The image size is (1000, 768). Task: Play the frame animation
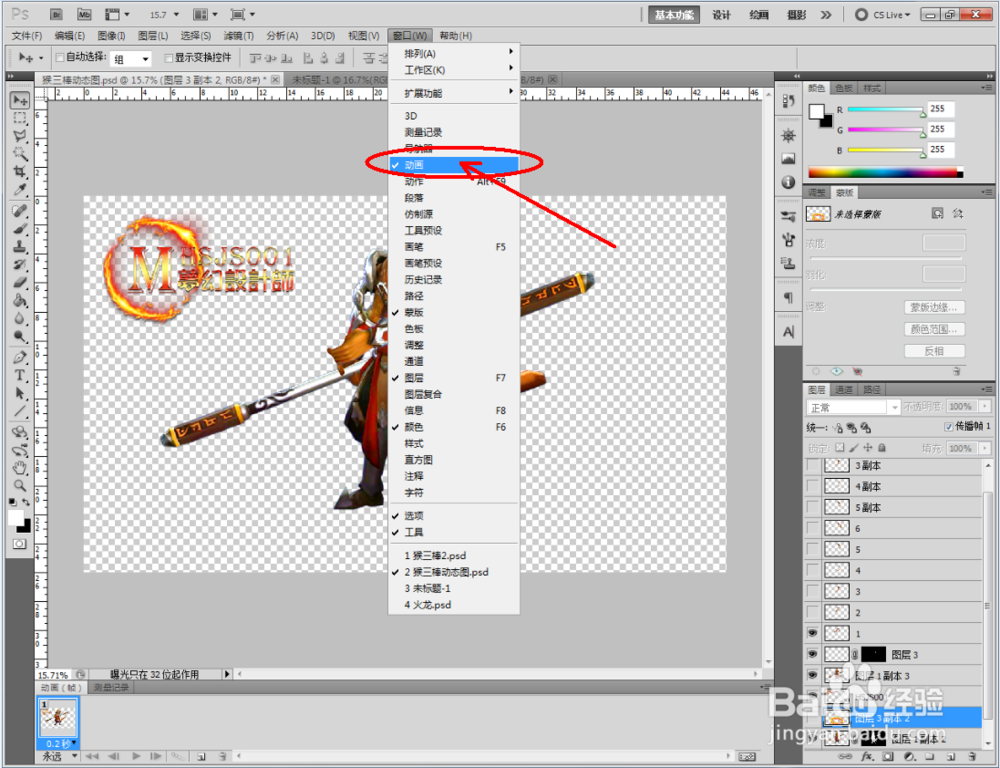[x=136, y=756]
